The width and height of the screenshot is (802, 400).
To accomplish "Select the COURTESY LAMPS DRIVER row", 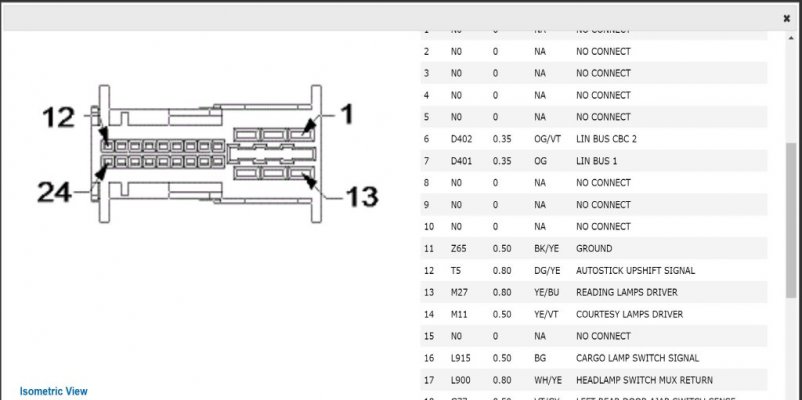I will pos(594,315).
